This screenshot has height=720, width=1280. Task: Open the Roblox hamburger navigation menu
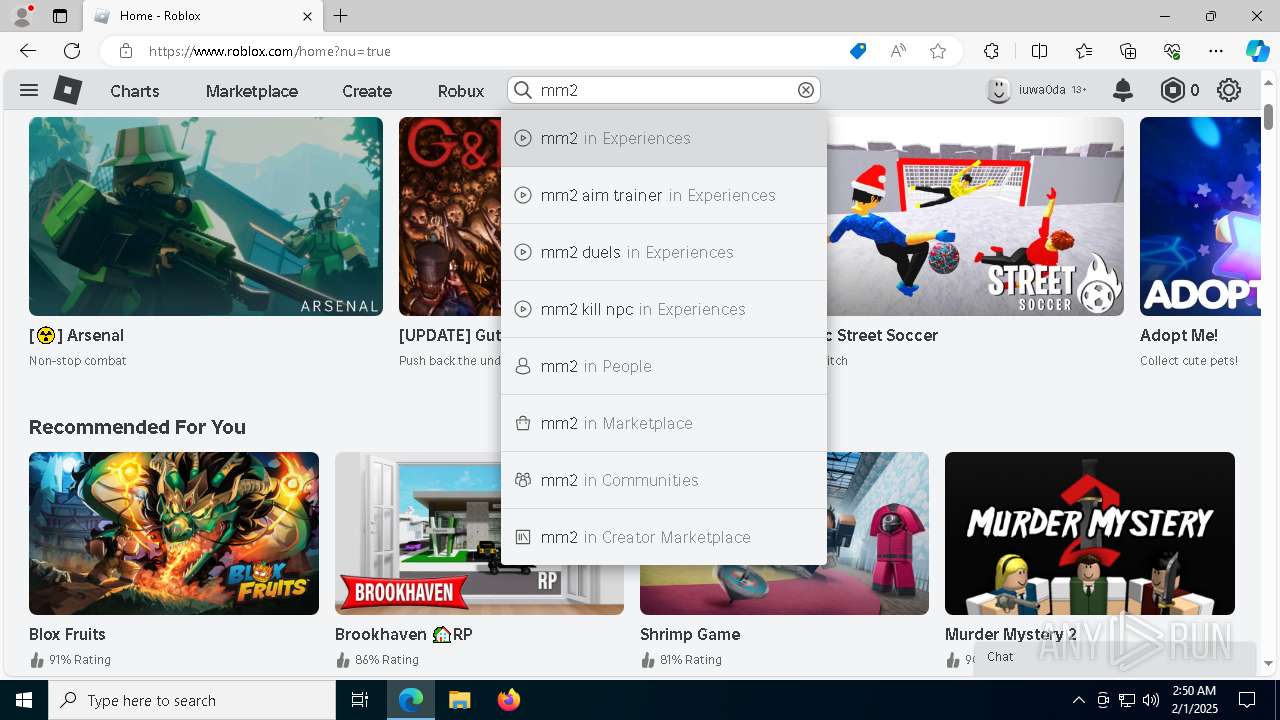pos(29,90)
